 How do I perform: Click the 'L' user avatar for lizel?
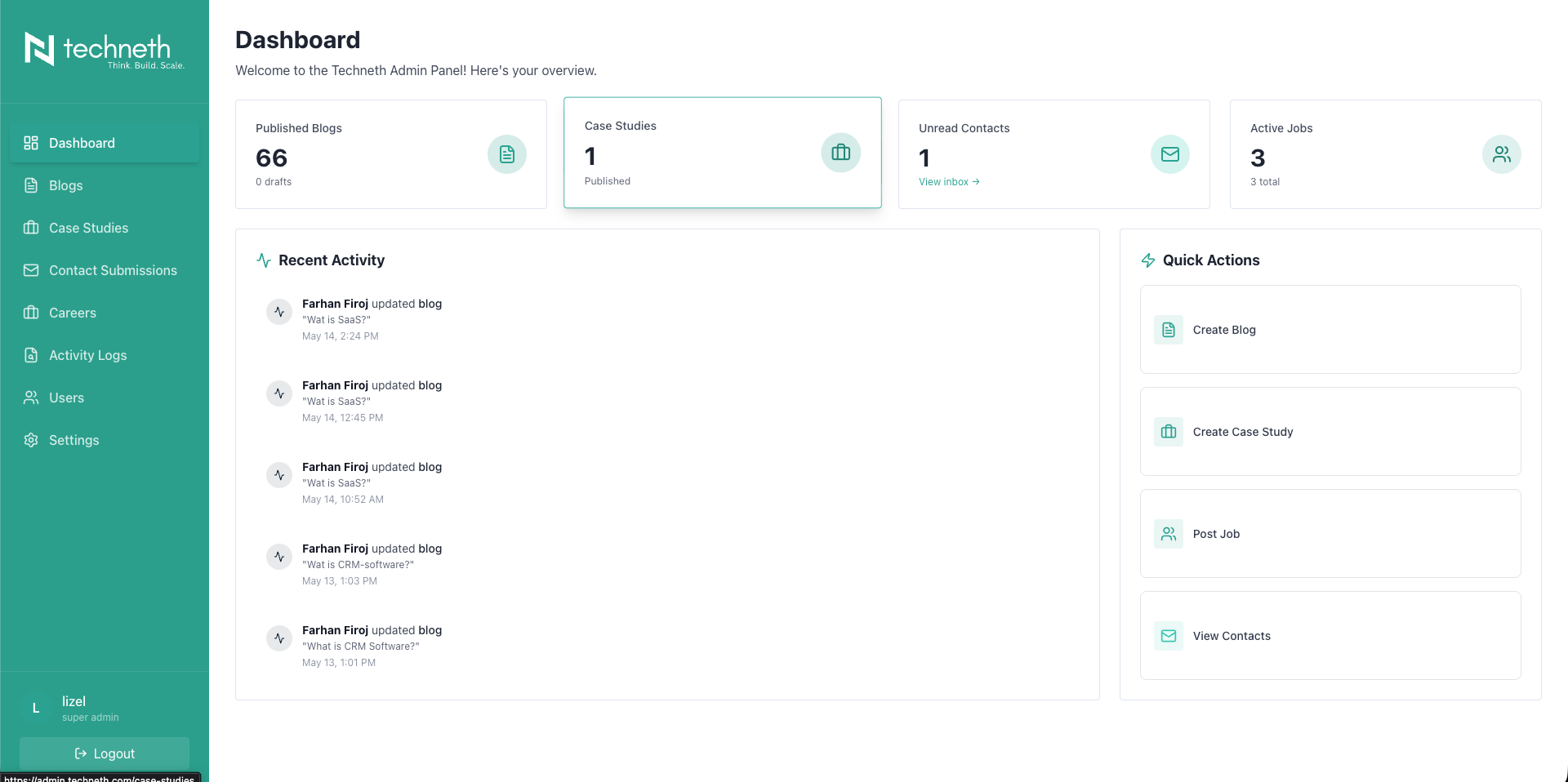(x=36, y=709)
